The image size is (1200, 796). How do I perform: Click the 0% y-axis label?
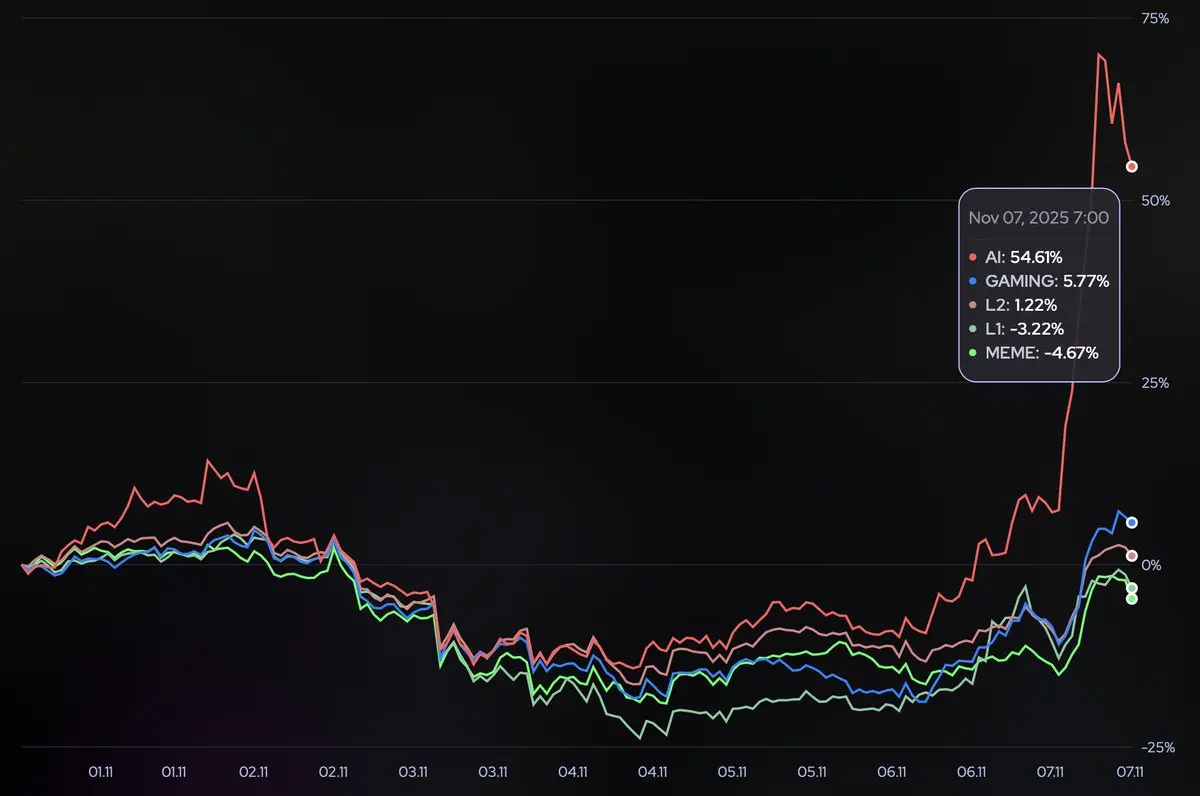[x=1152, y=565]
